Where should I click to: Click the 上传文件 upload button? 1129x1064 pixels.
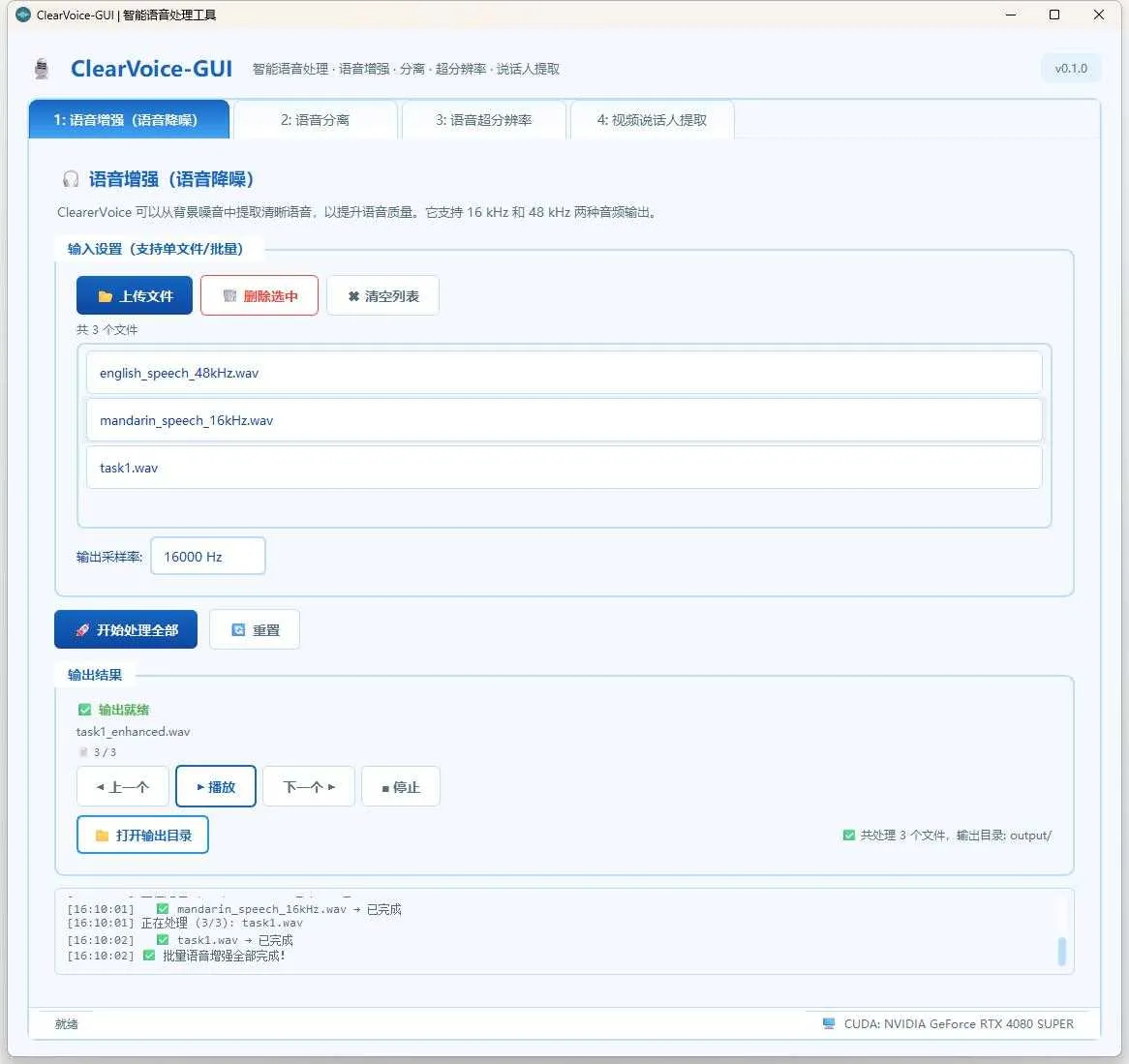pyautogui.click(x=135, y=296)
